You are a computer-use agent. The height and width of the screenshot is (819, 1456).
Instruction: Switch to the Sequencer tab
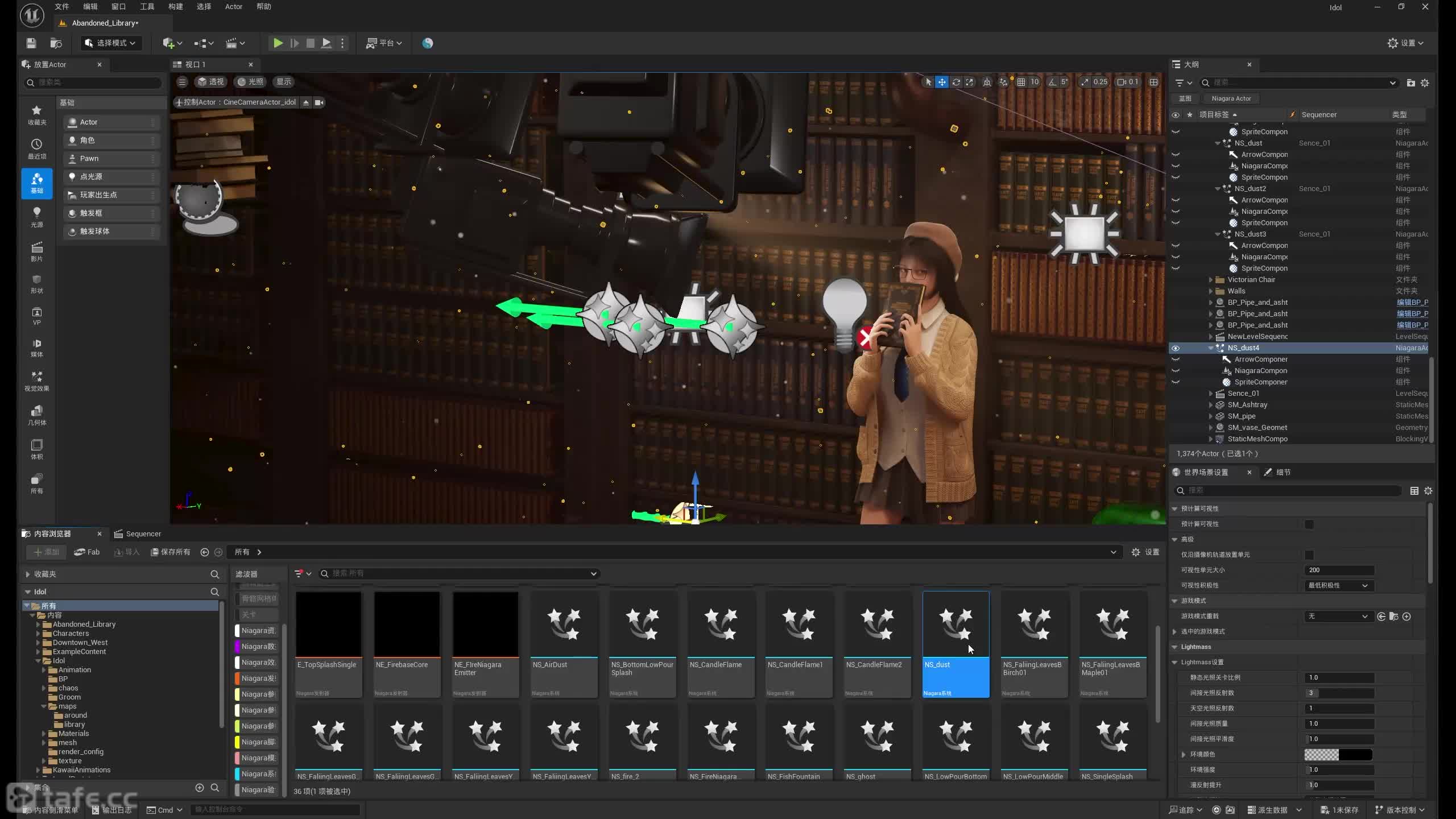pyautogui.click(x=138, y=533)
